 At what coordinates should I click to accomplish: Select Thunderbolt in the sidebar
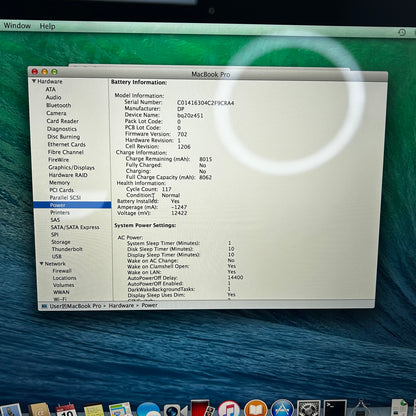(67, 249)
